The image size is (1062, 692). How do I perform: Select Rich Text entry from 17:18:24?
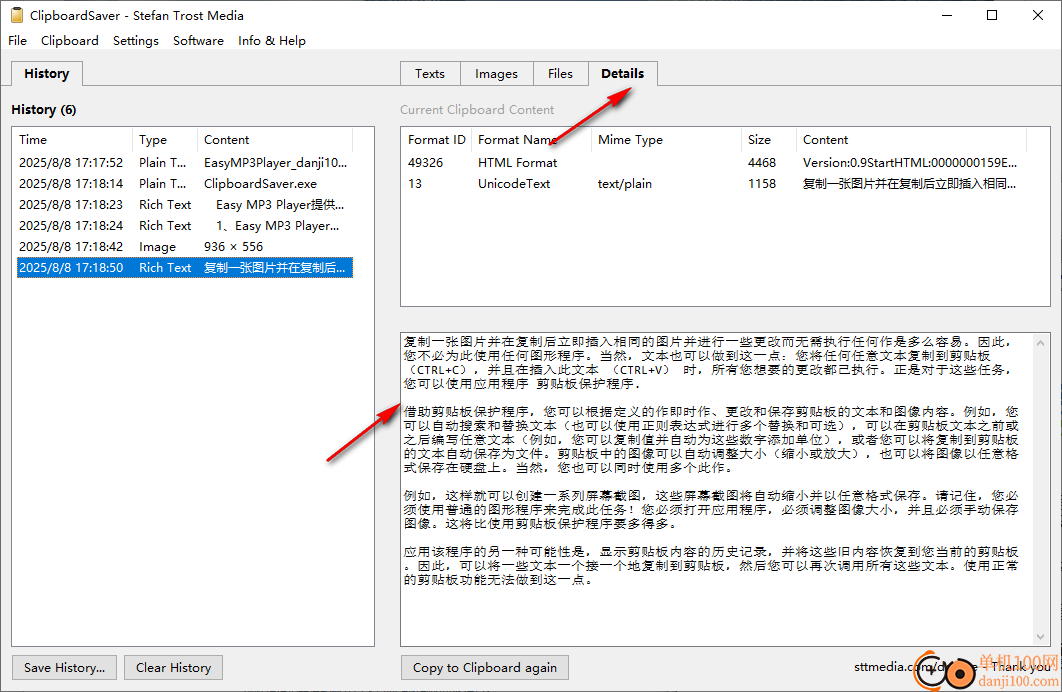pyautogui.click(x=184, y=225)
